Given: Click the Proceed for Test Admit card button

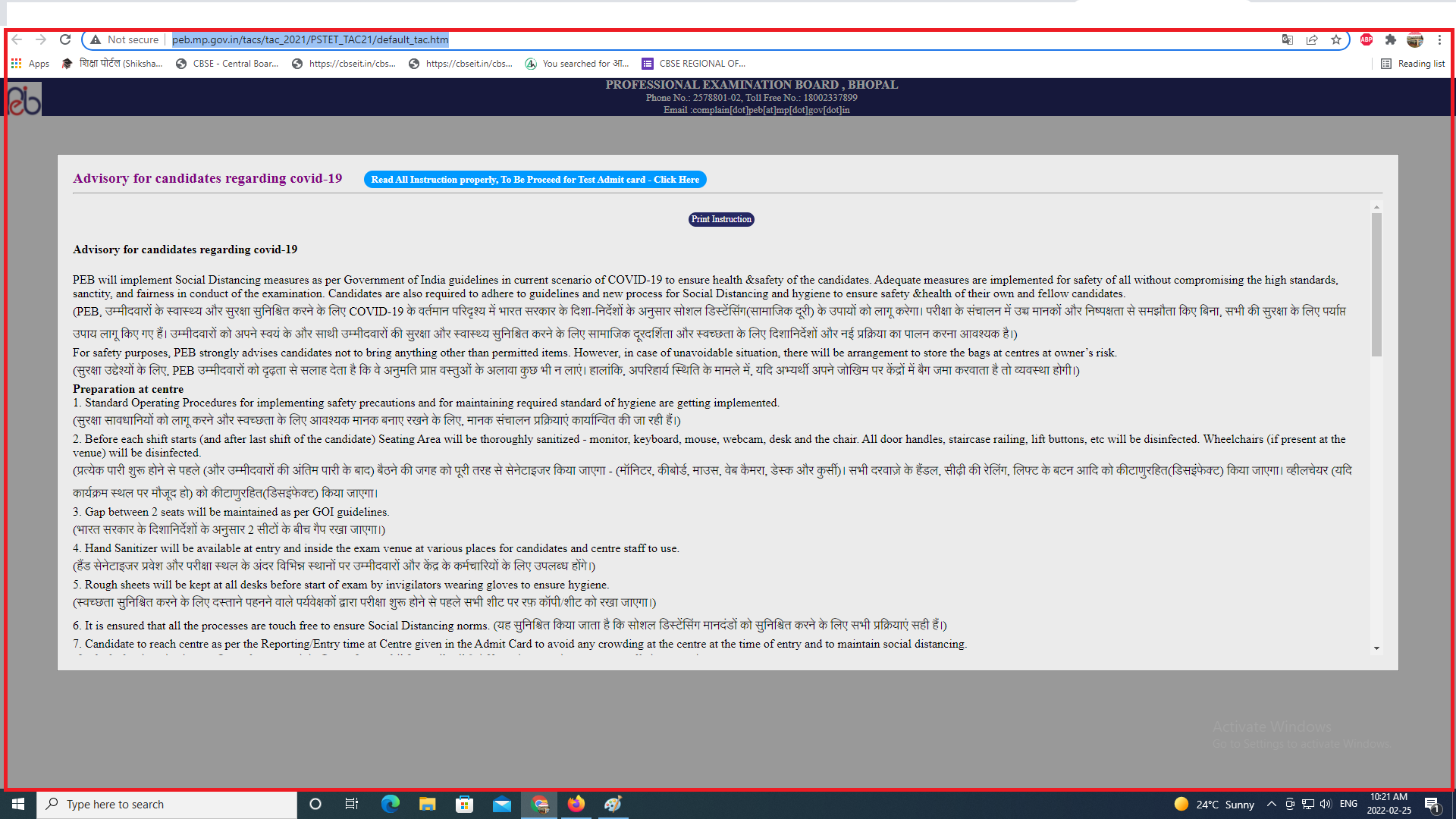Looking at the screenshot, I should click(x=535, y=180).
